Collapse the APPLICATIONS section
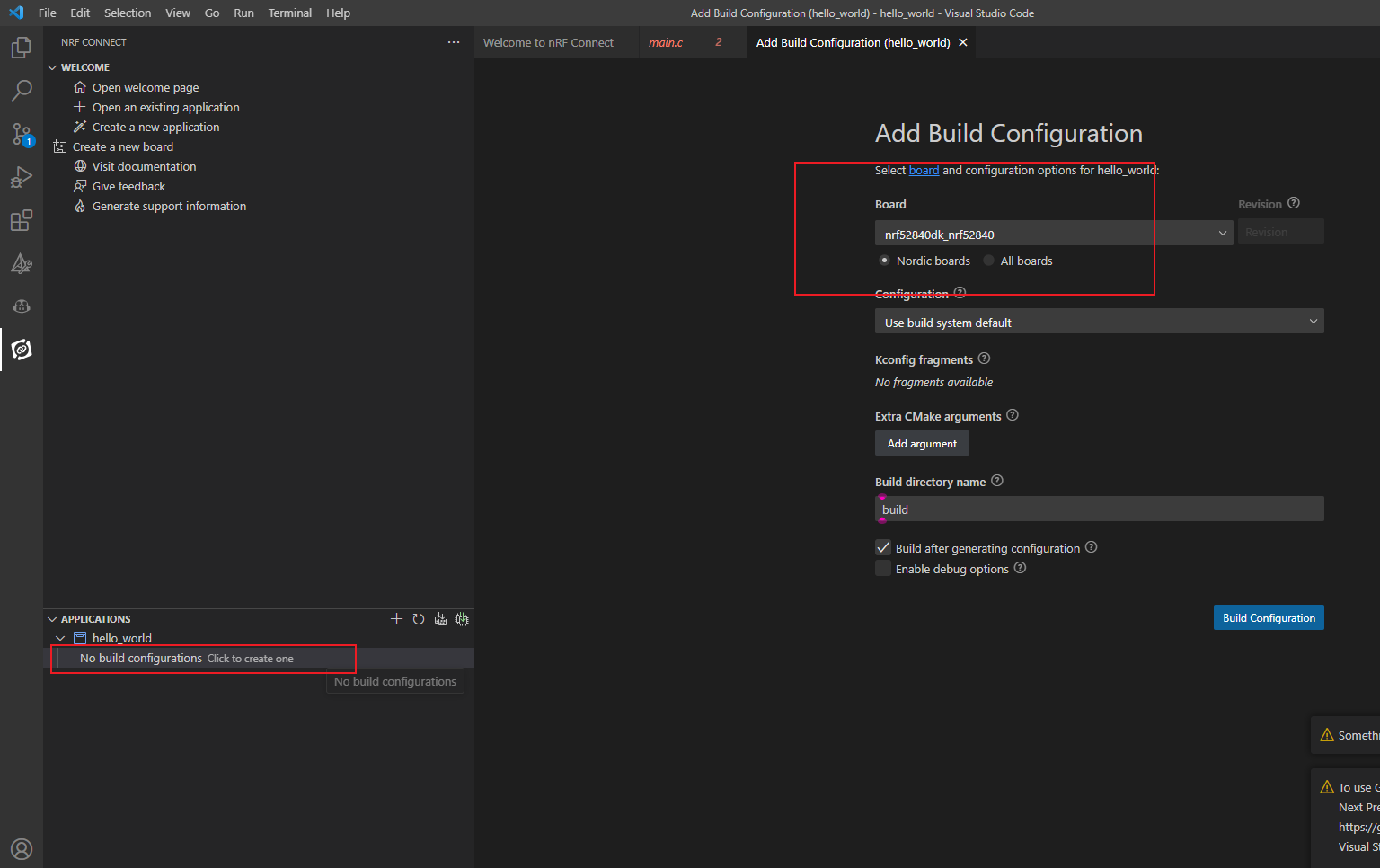Image resolution: width=1380 pixels, height=868 pixels. (x=52, y=619)
